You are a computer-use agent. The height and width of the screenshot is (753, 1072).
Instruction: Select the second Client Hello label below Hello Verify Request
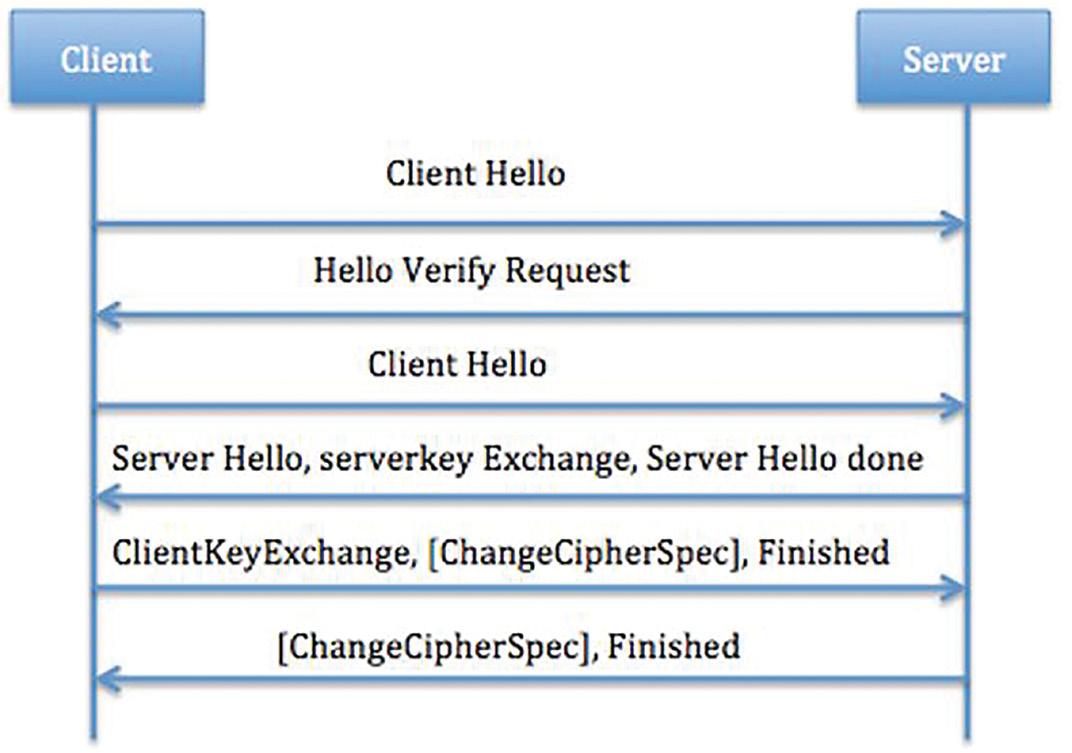pos(457,364)
